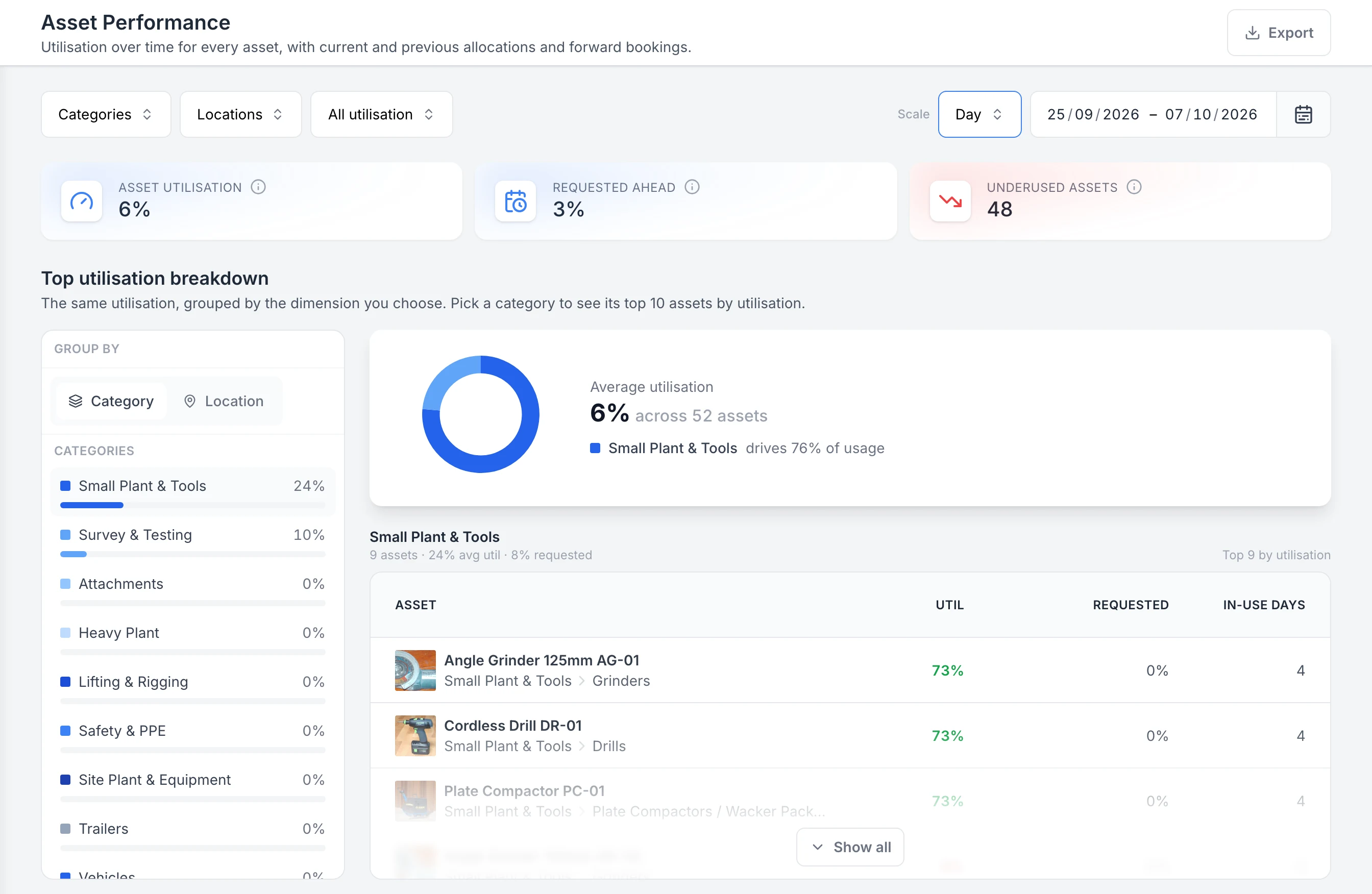The width and height of the screenshot is (1372, 894).
Task: Click the Cordless Drill DR-01 thumbnail
Action: point(415,735)
